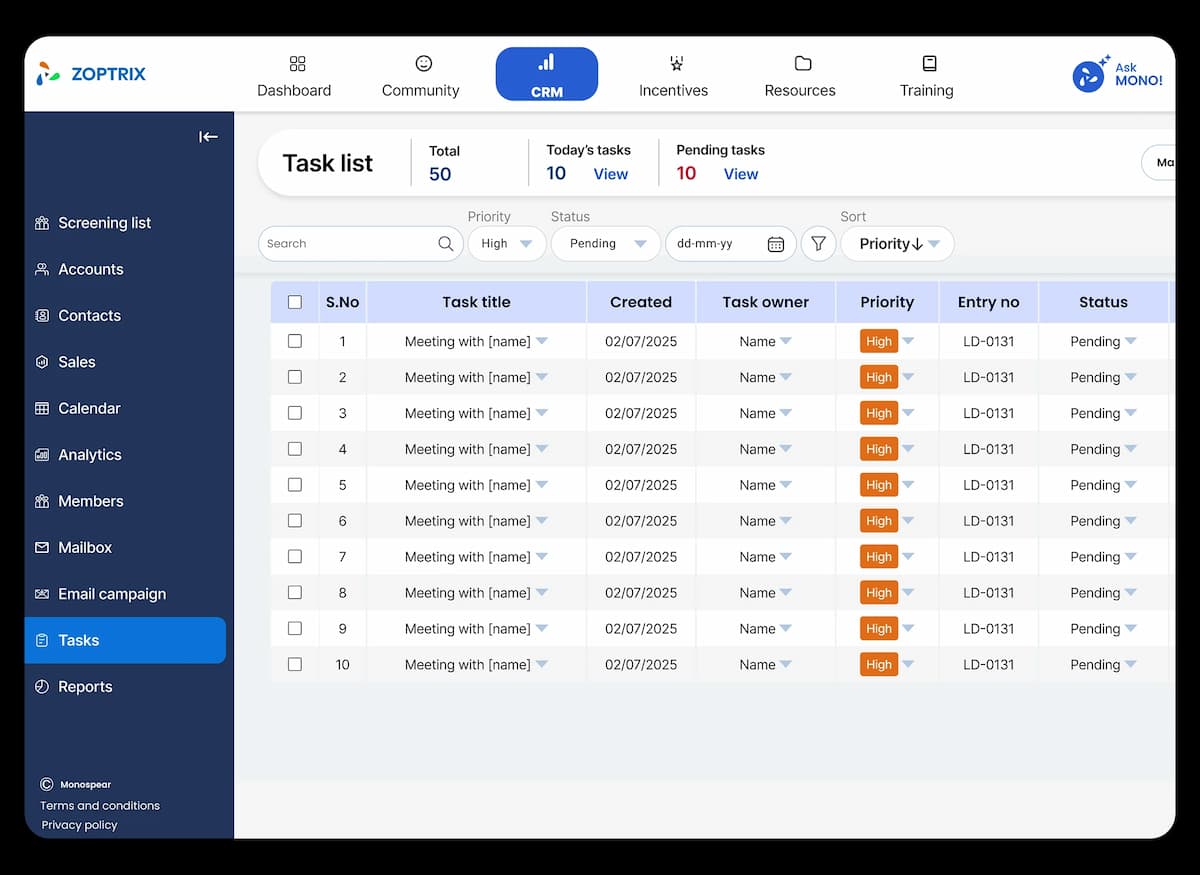
Task: Open the Mailbox from the sidebar
Action: pos(85,547)
